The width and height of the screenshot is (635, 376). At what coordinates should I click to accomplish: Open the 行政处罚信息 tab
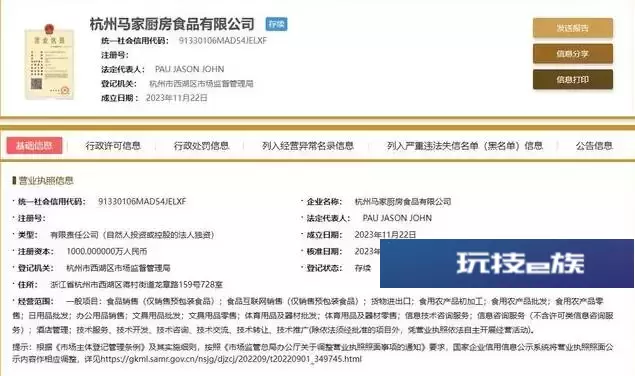coord(201,146)
